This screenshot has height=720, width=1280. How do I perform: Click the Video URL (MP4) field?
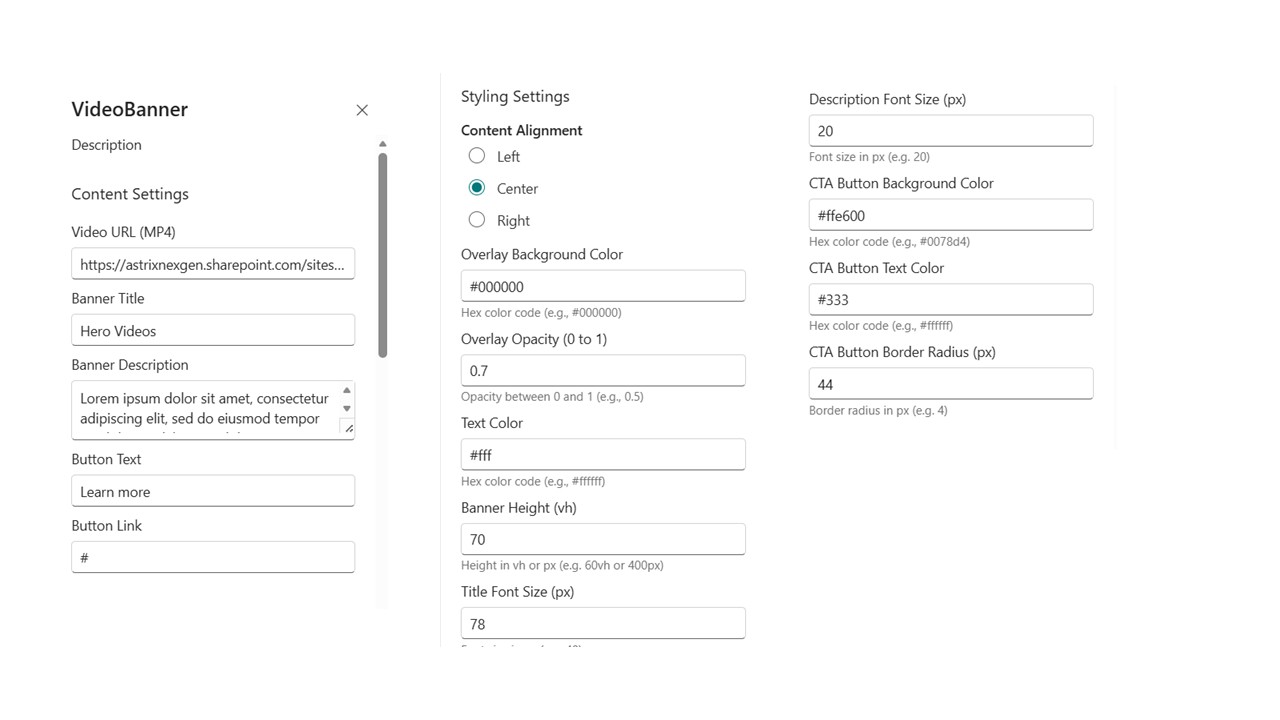point(212,264)
